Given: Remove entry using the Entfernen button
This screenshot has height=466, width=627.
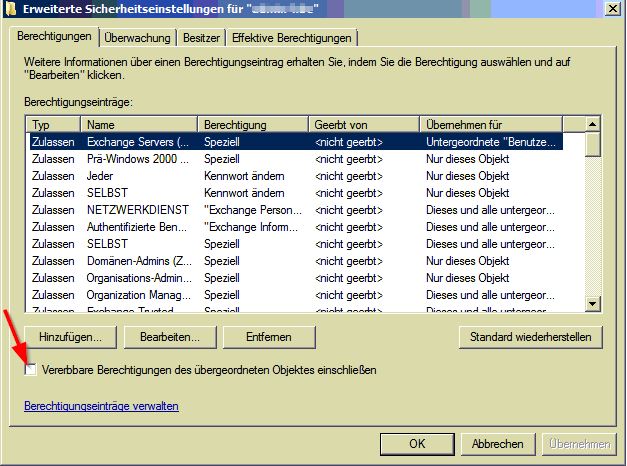Looking at the screenshot, I should pos(267,337).
